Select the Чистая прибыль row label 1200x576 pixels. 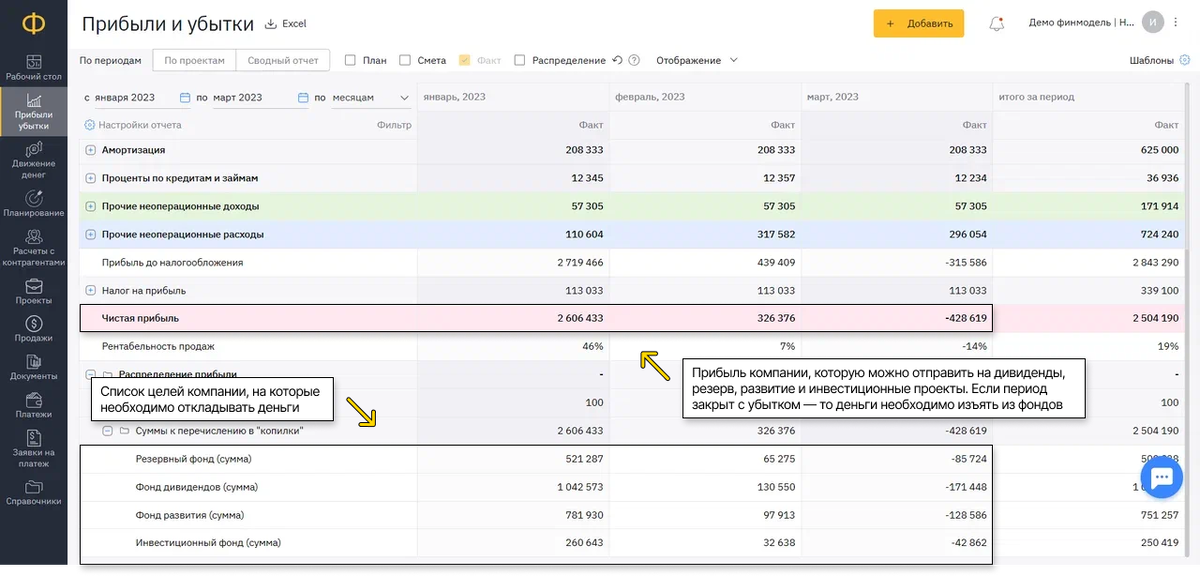pyautogui.click(x=140, y=318)
